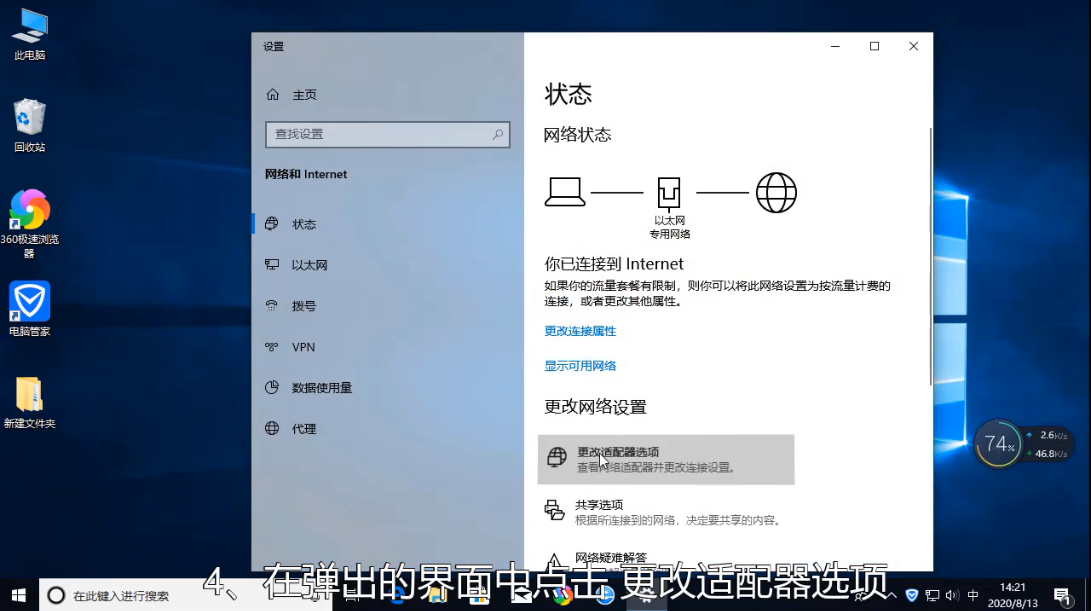Click the laptop icon in network diagram
Image resolution: width=1091 pixels, height=611 pixels.
564,192
